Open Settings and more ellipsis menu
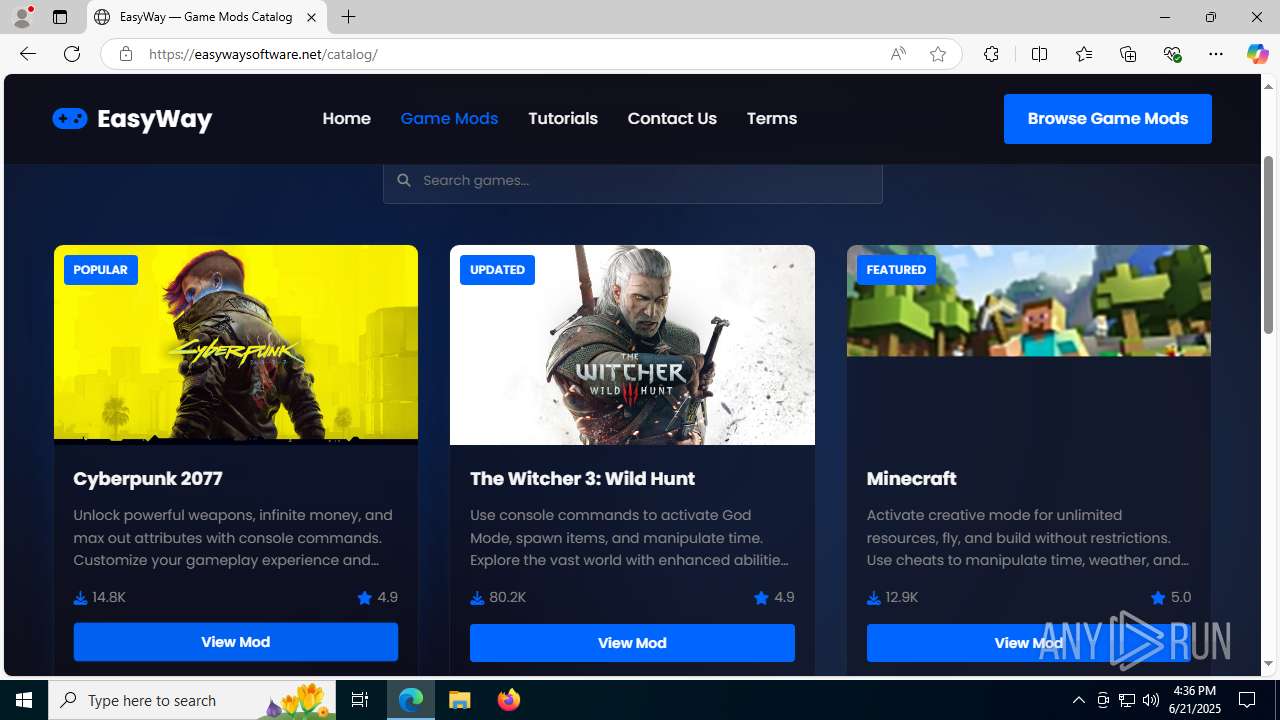The width and height of the screenshot is (1280, 720). pyautogui.click(x=1216, y=54)
